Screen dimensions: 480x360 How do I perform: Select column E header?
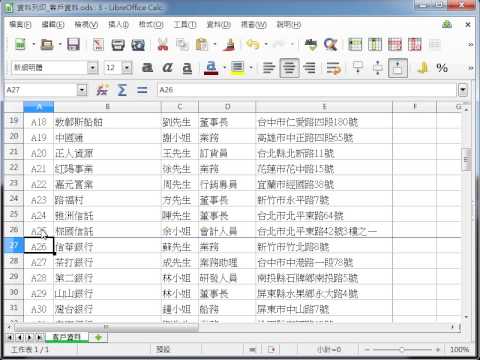pyautogui.click(x=324, y=107)
